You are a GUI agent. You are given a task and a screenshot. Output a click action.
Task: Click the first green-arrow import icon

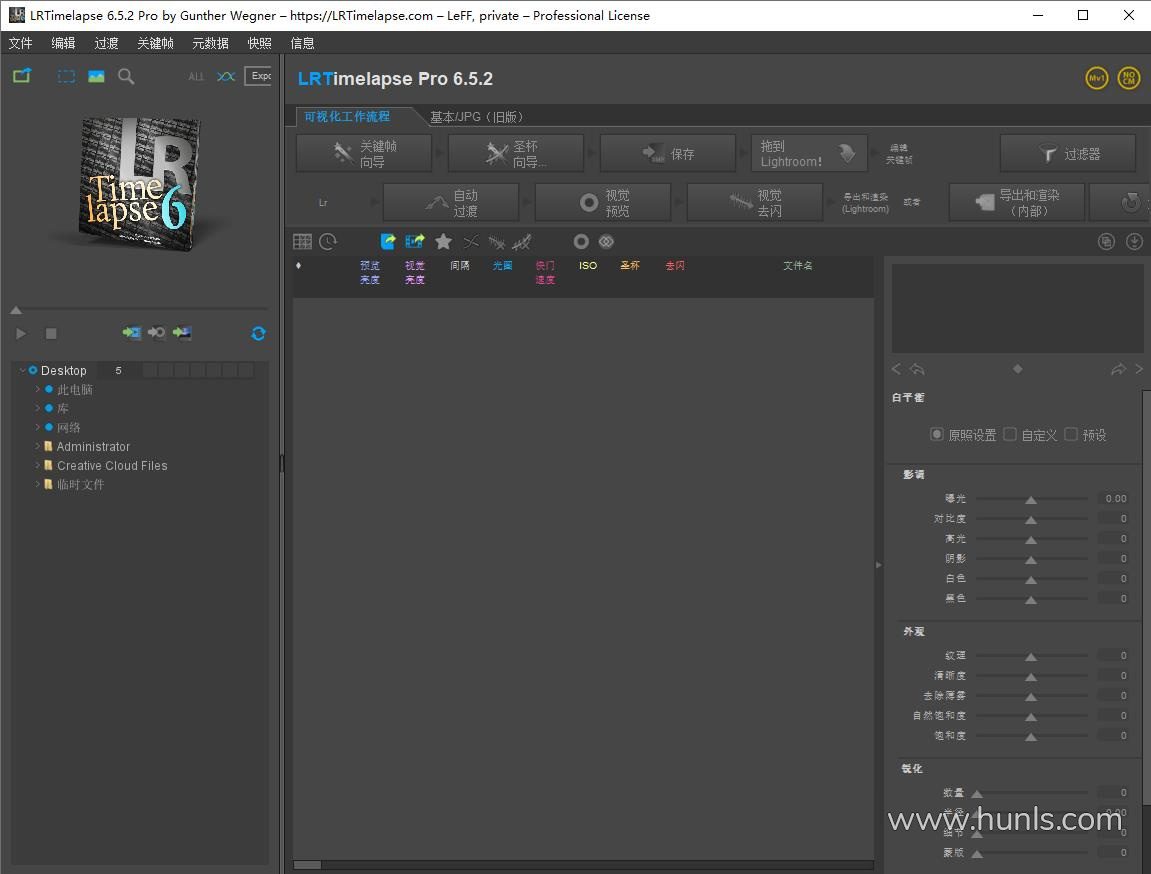coord(131,333)
